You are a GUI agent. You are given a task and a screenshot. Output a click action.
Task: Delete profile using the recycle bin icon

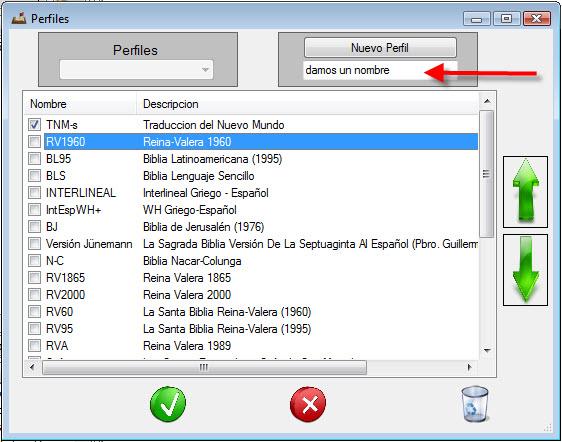click(475, 404)
